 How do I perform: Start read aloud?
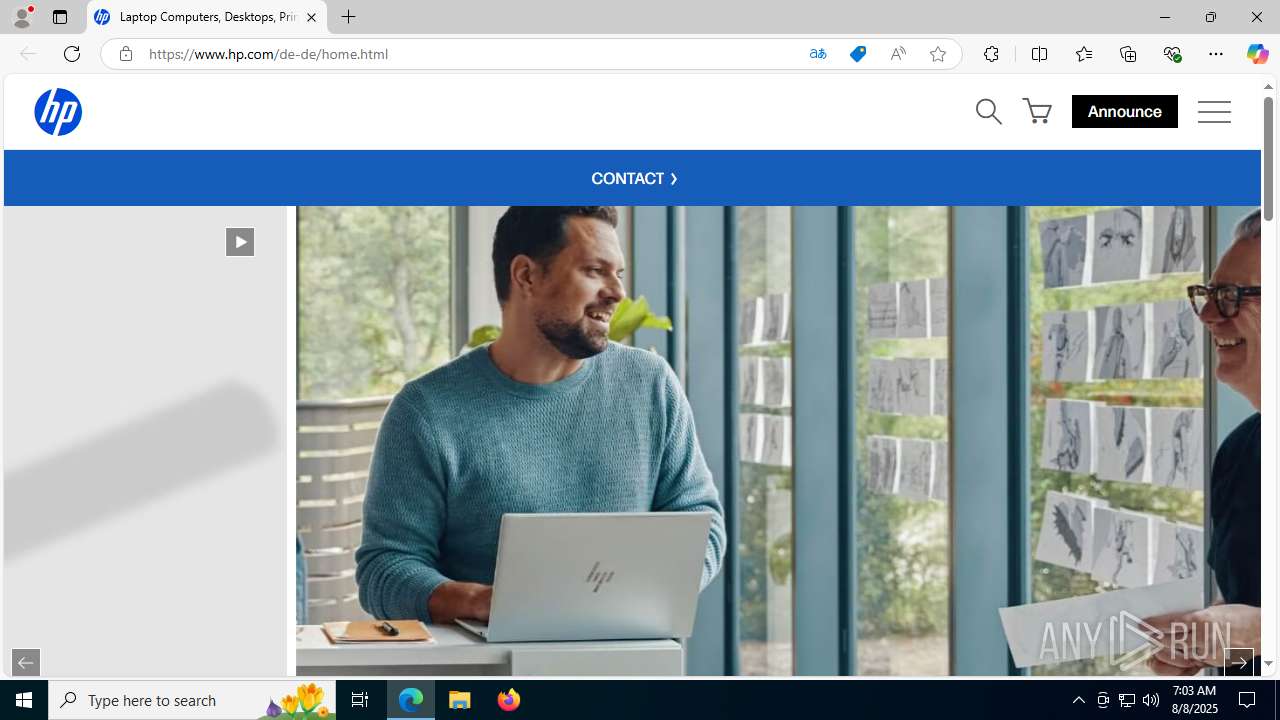click(x=898, y=54)
